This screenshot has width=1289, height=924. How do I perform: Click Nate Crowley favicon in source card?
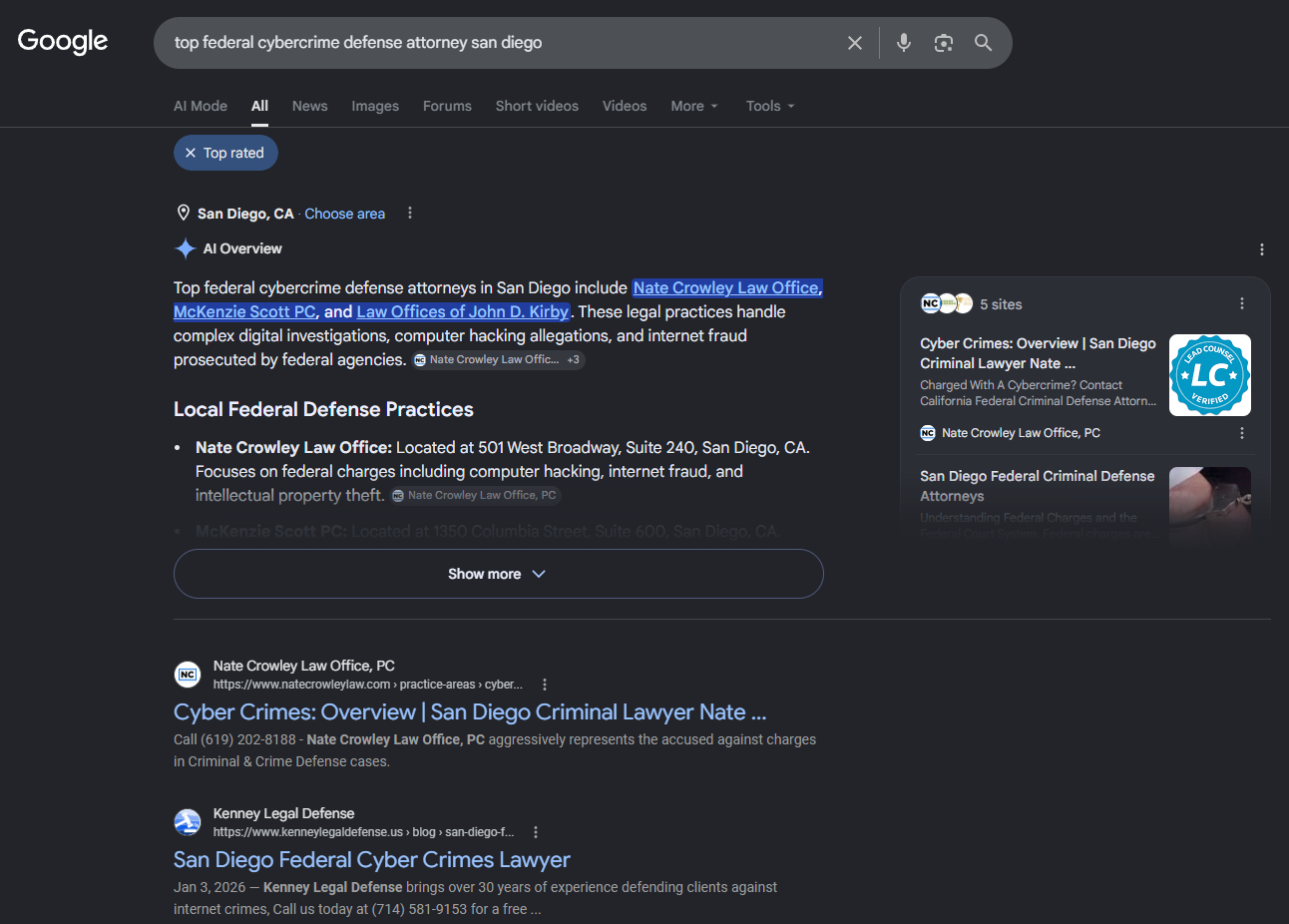point(928,433)
